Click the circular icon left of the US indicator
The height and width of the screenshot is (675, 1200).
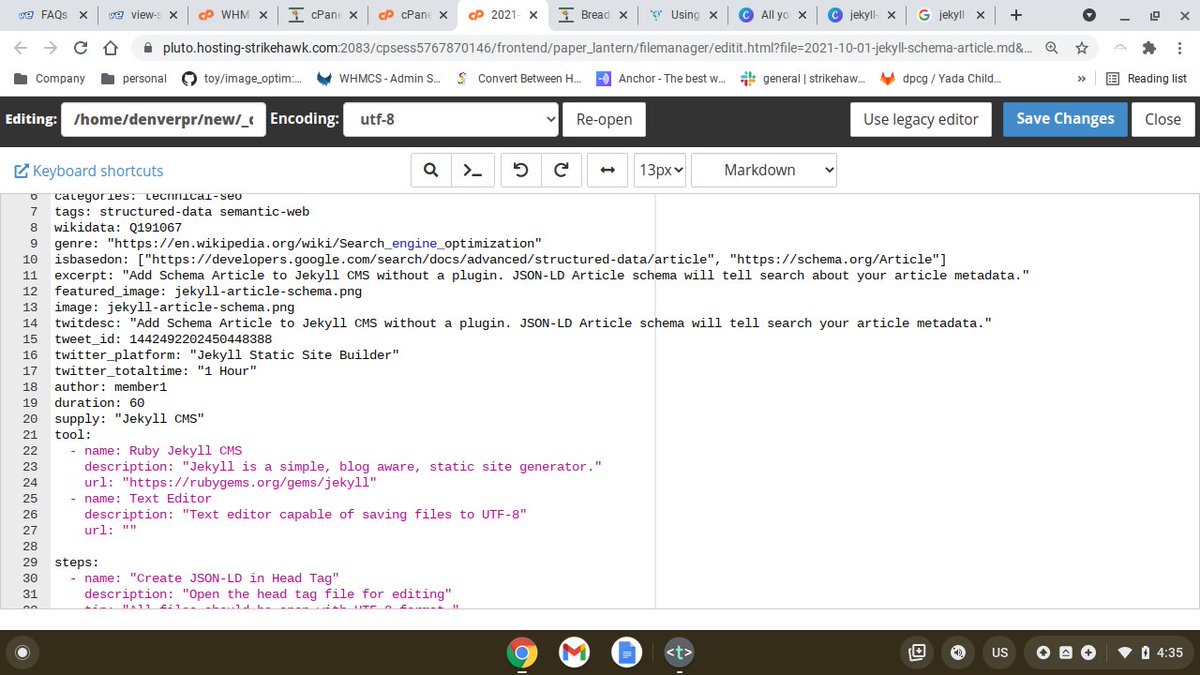coord(958,653)
